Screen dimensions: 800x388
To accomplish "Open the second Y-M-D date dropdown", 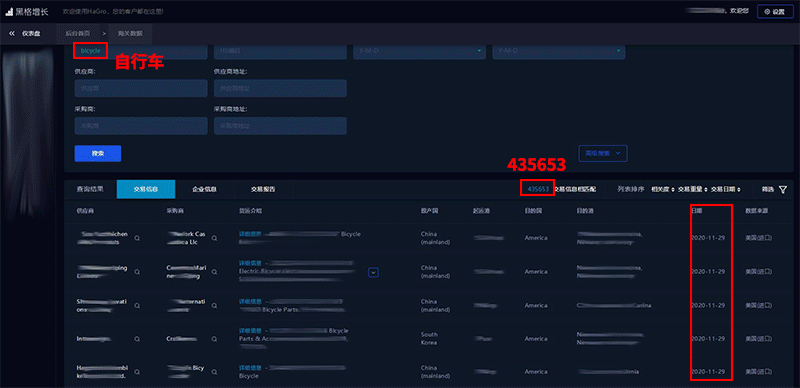I will pos(559,51).
